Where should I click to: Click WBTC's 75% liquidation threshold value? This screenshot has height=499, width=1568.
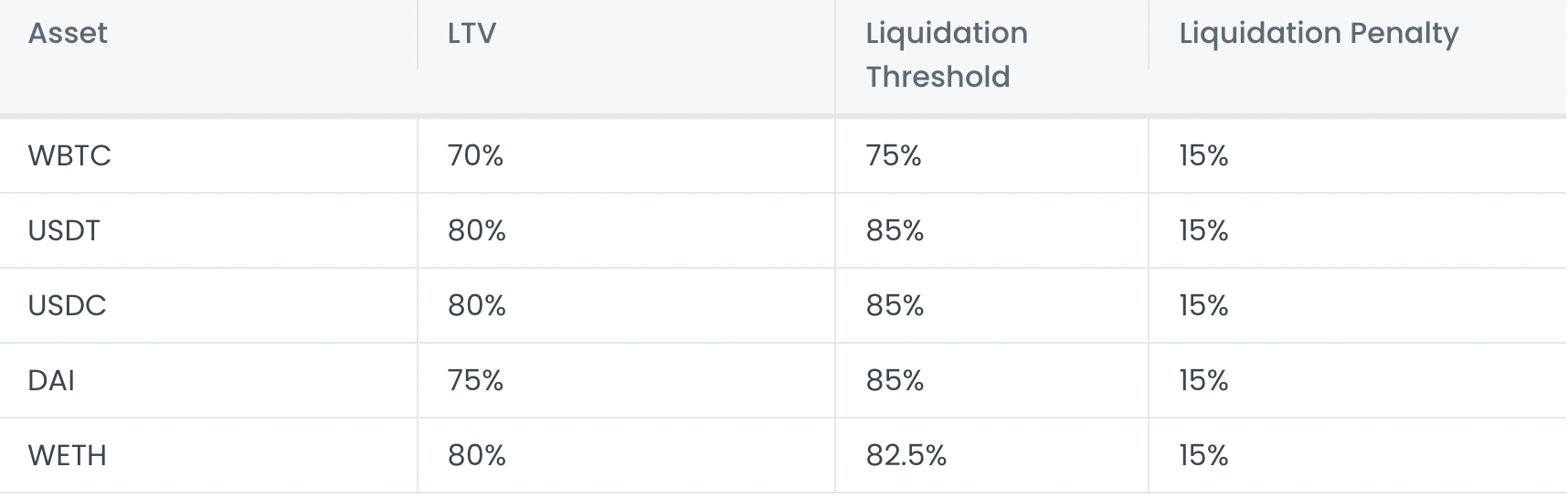894,155
